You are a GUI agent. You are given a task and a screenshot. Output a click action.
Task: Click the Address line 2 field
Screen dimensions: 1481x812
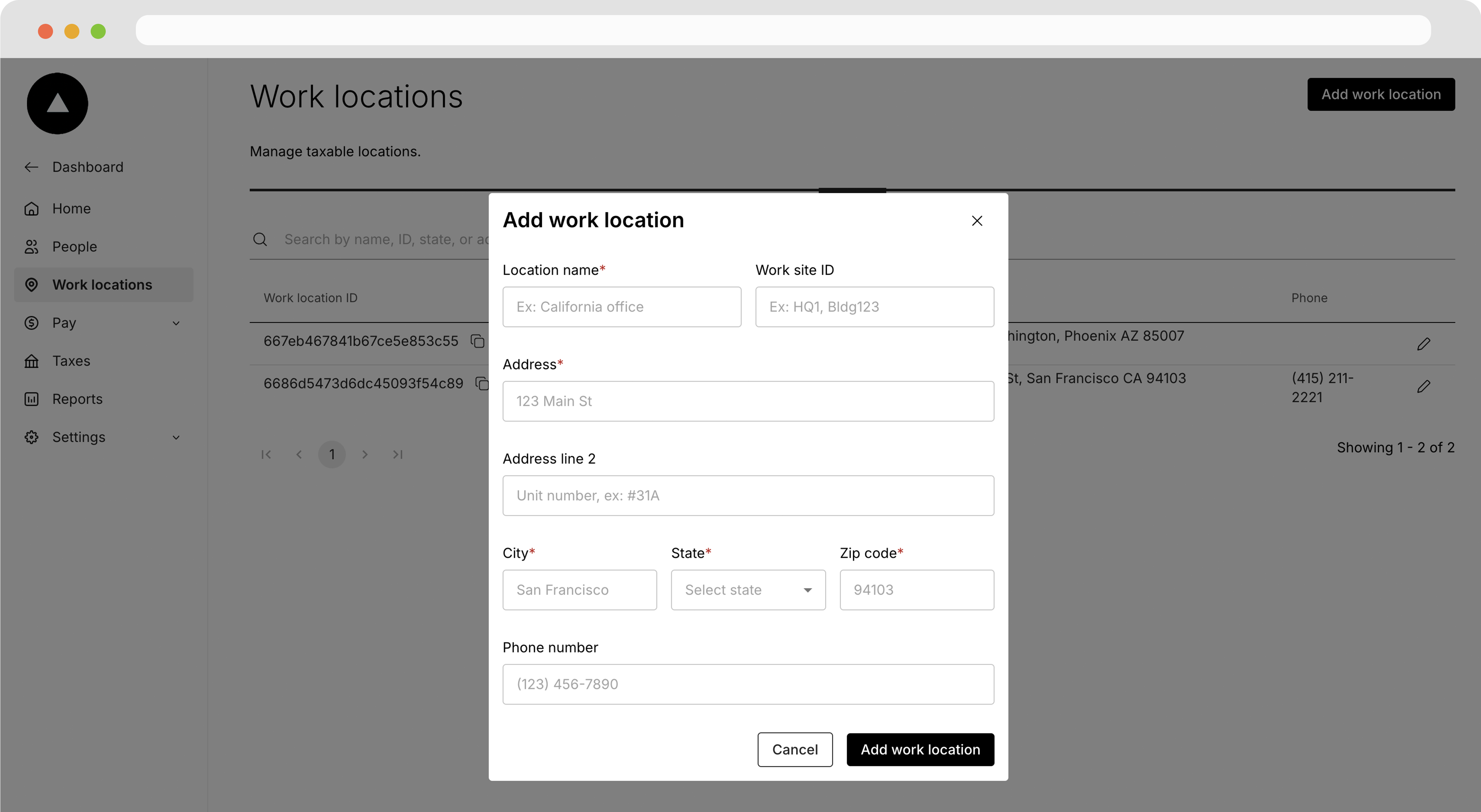click(748, 495)
